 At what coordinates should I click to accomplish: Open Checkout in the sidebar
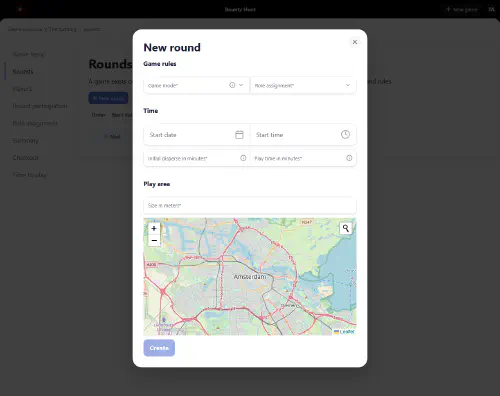pos(25,158)
